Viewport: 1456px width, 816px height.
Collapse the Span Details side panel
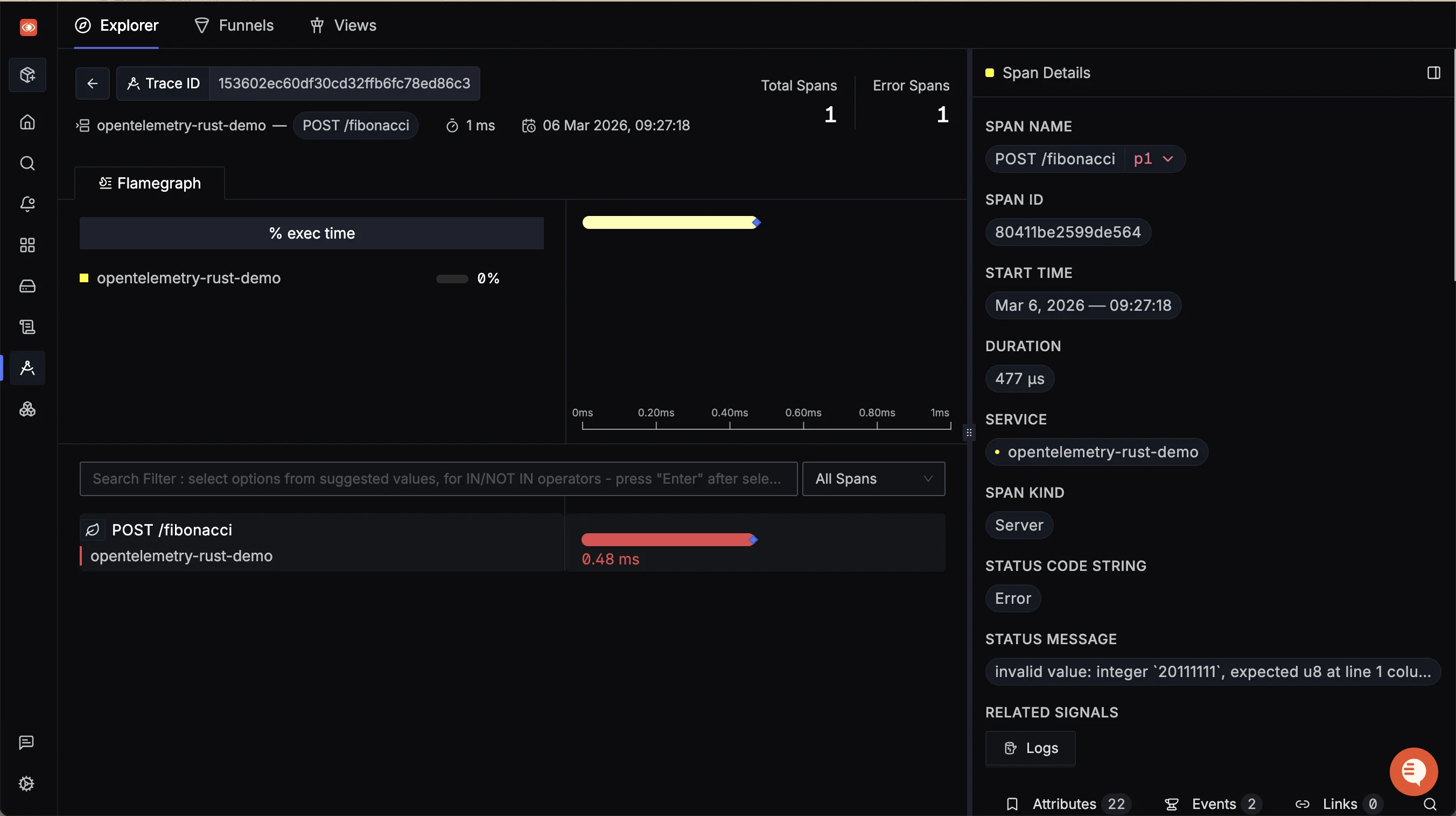(x=1433, y=73)
